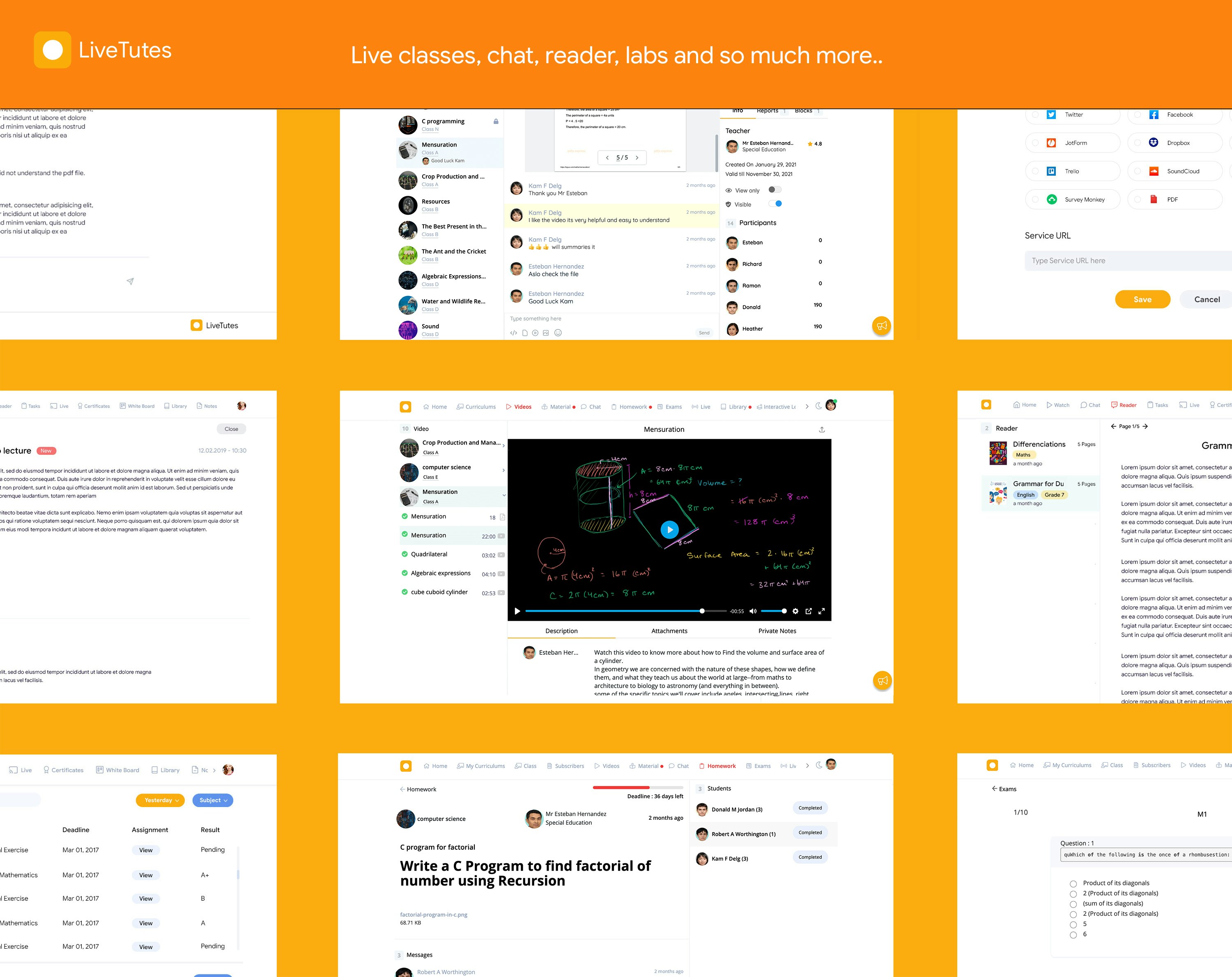
Task: Switch to the Attachments tab below the video
Action: 669,631
